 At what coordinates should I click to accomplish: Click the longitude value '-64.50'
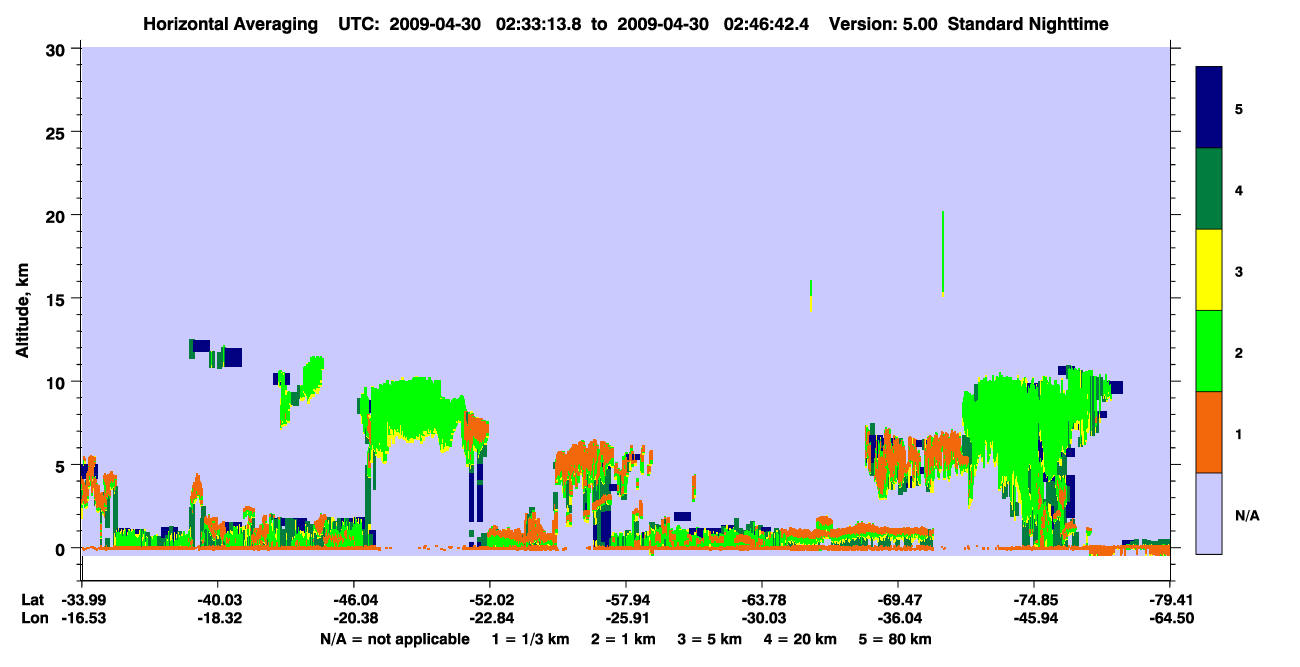(1170, 619)
